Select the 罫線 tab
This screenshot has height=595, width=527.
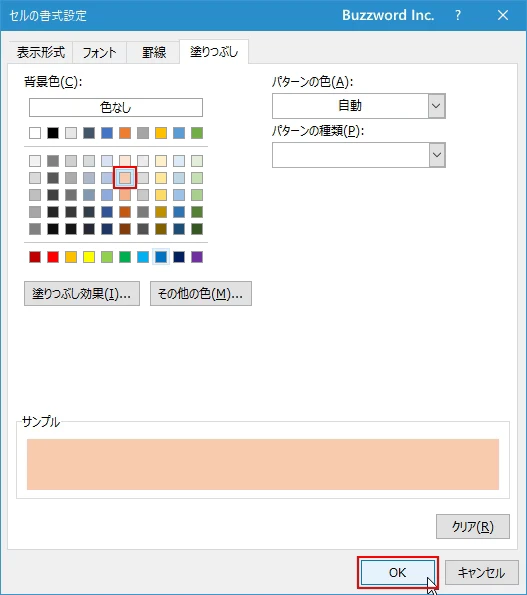tap(153, 52)
